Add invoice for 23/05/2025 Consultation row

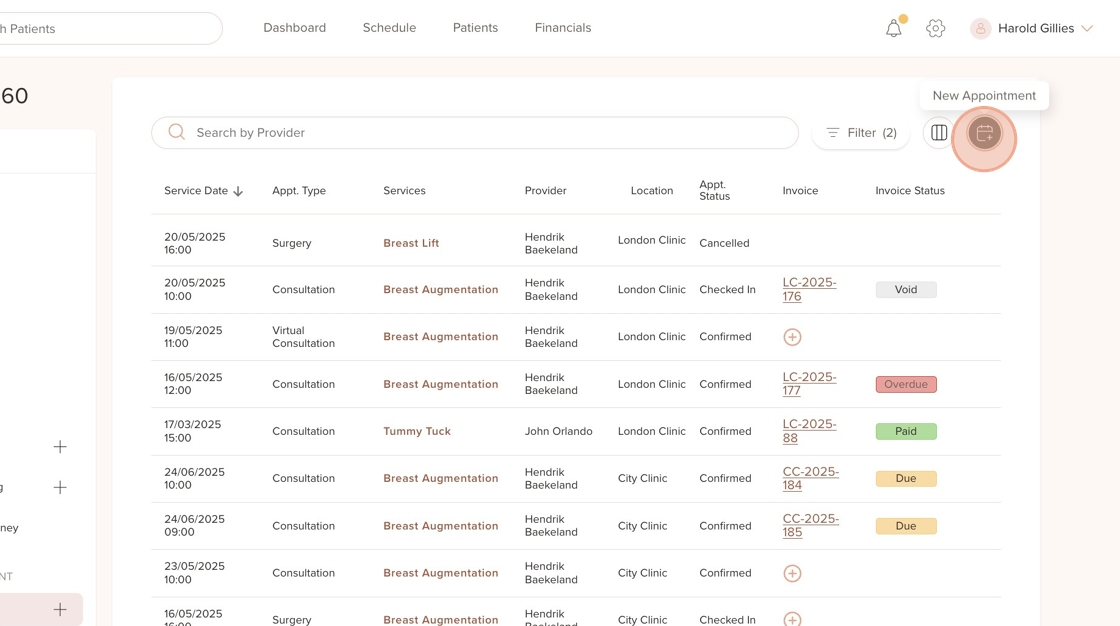coord(792,573)
